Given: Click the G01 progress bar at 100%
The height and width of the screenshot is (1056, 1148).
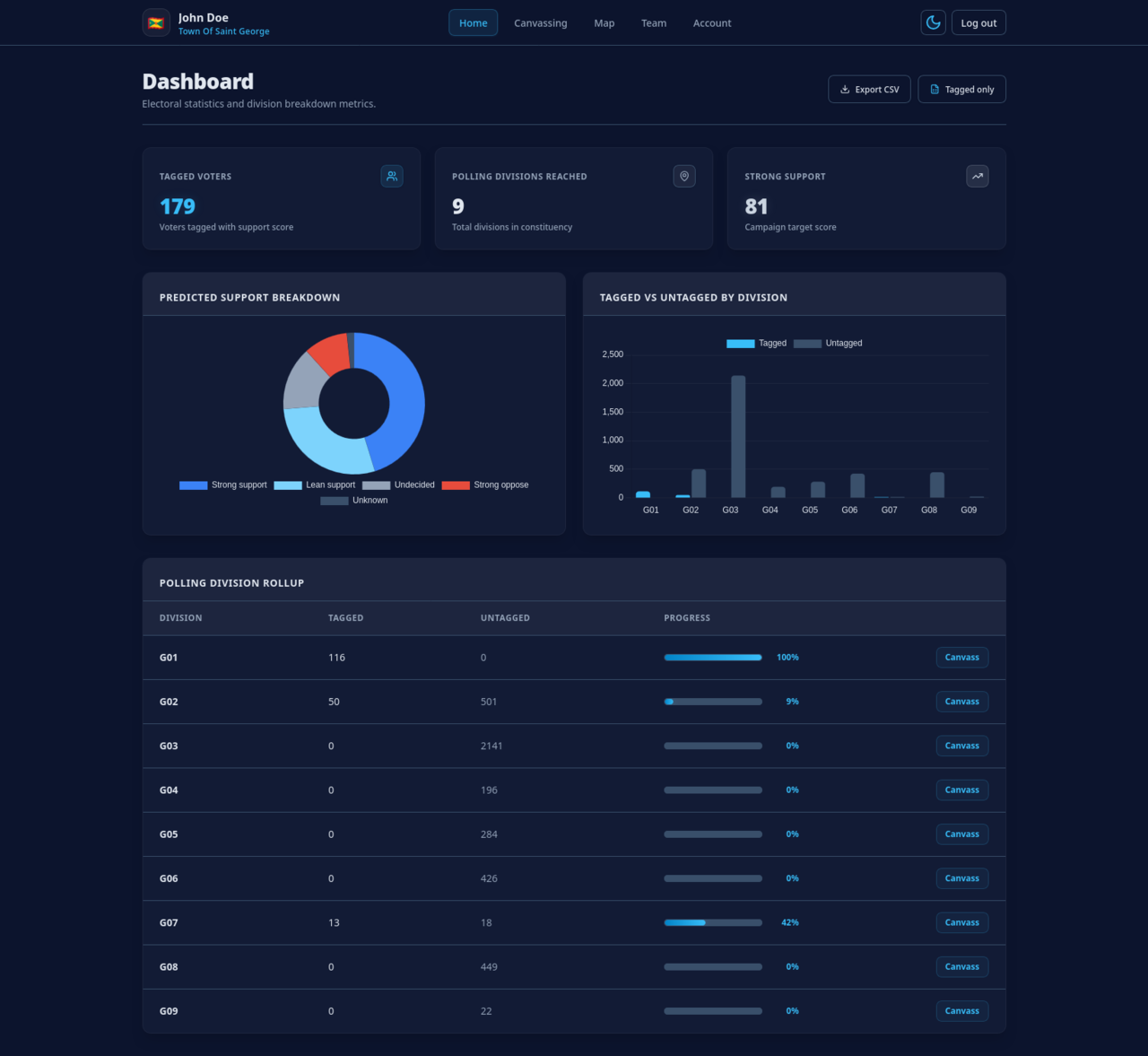Looking at the screenshot, I should (x=713, y=658).
